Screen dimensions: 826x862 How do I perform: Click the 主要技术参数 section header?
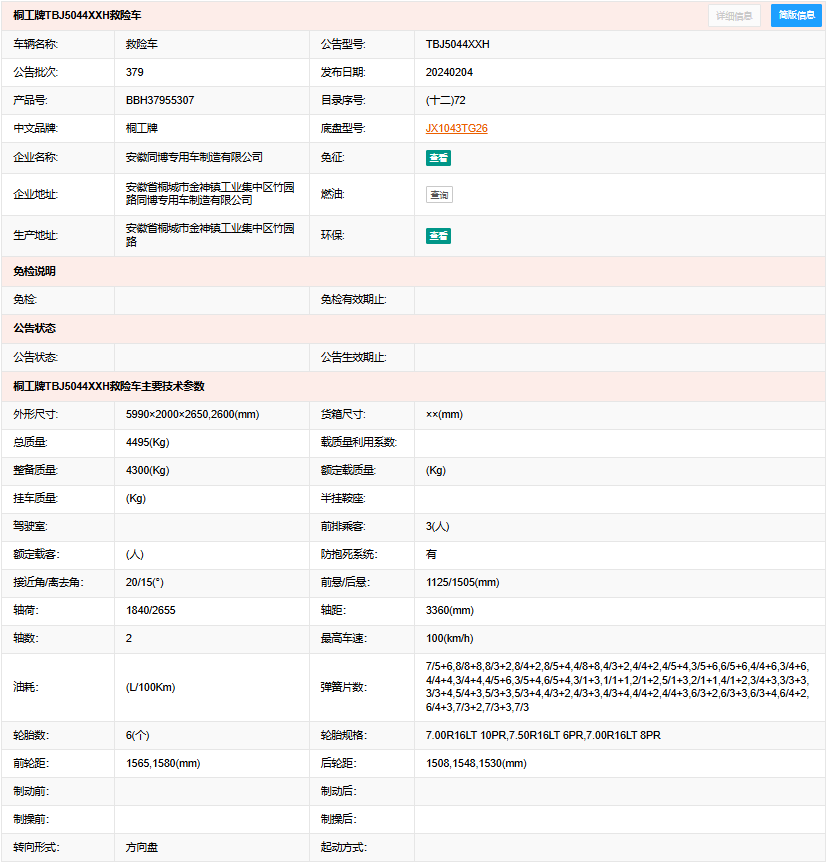(x=108, y=386)
